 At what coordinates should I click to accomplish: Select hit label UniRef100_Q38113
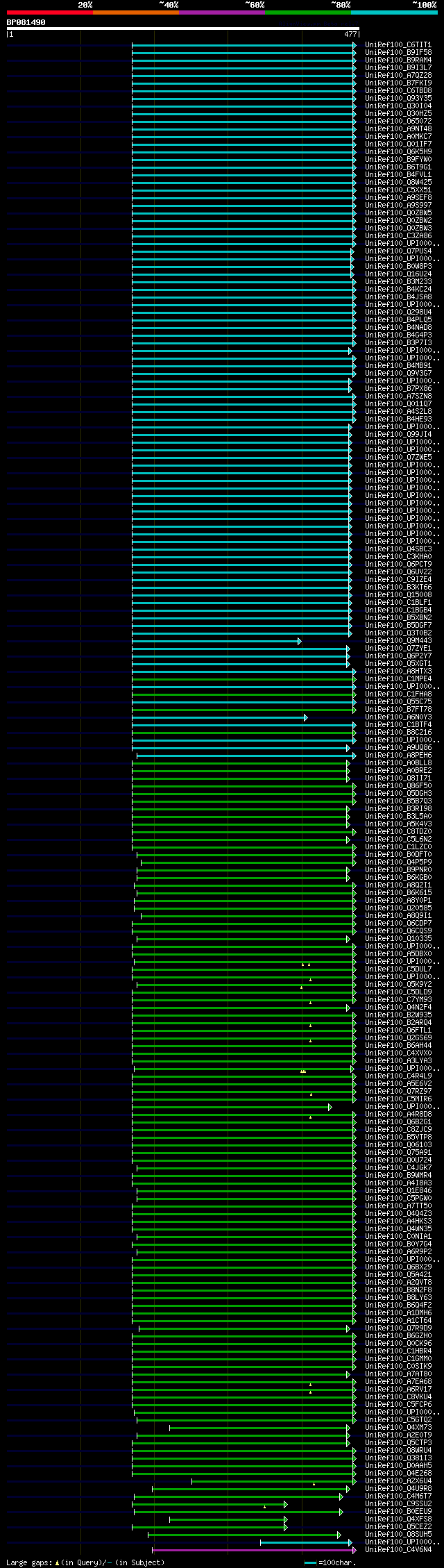point(398,1458)
